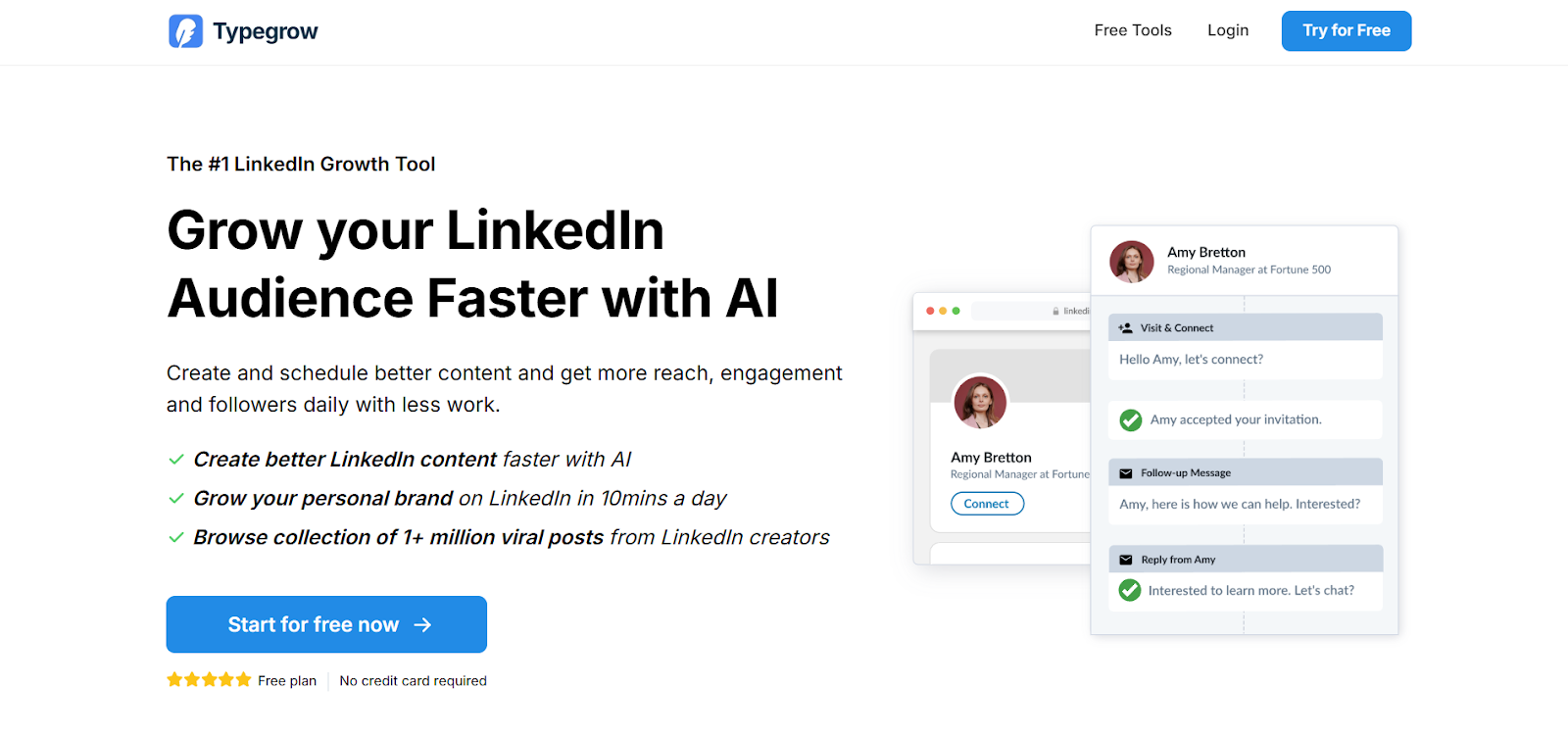Click the Typegrow feather logo icon
Screen dimensions: 1568x737
coord(185,31)
